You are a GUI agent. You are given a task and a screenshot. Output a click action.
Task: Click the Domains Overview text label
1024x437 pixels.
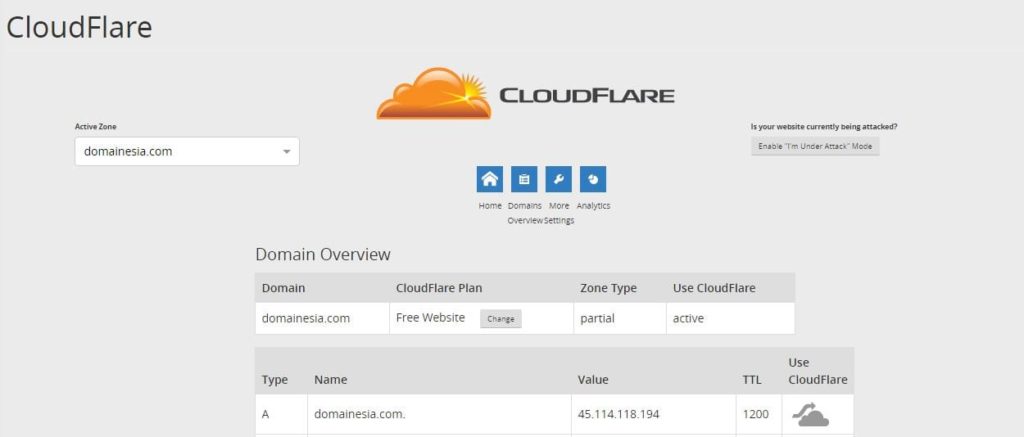pyautogui.click(x=524, y=213)
